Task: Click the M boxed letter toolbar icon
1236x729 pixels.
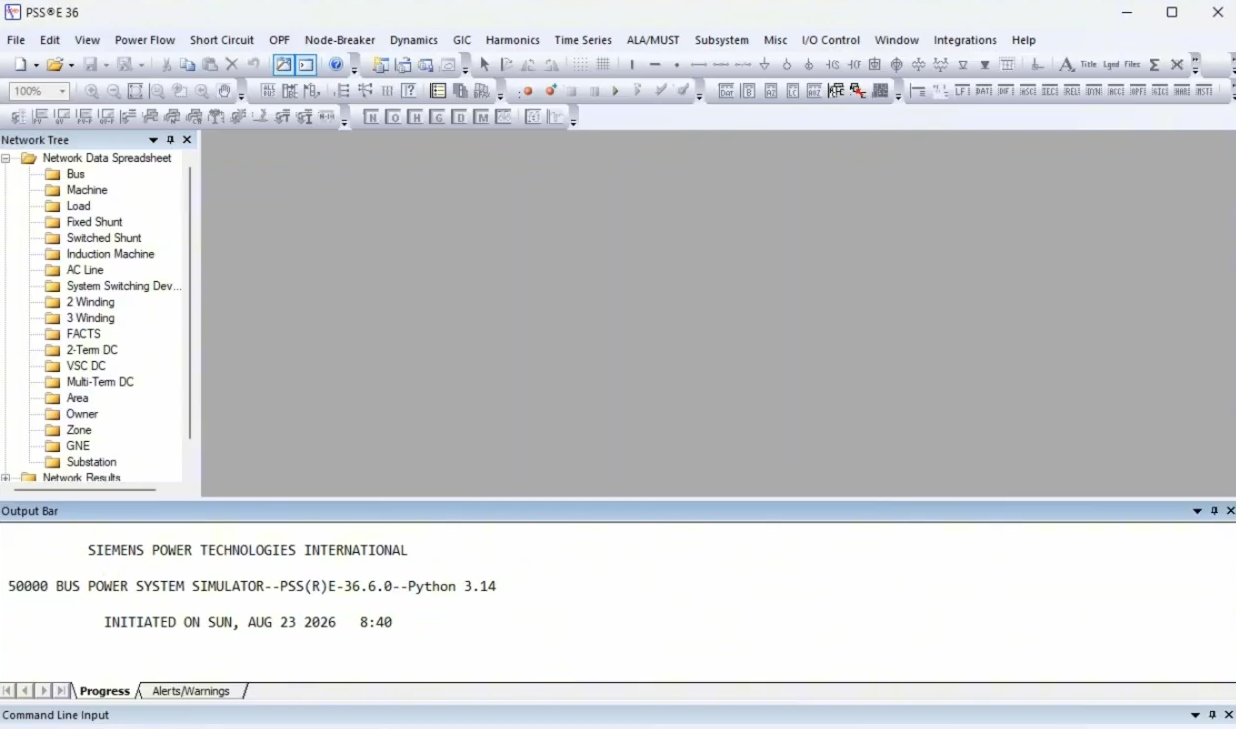Action: point(481,117)
